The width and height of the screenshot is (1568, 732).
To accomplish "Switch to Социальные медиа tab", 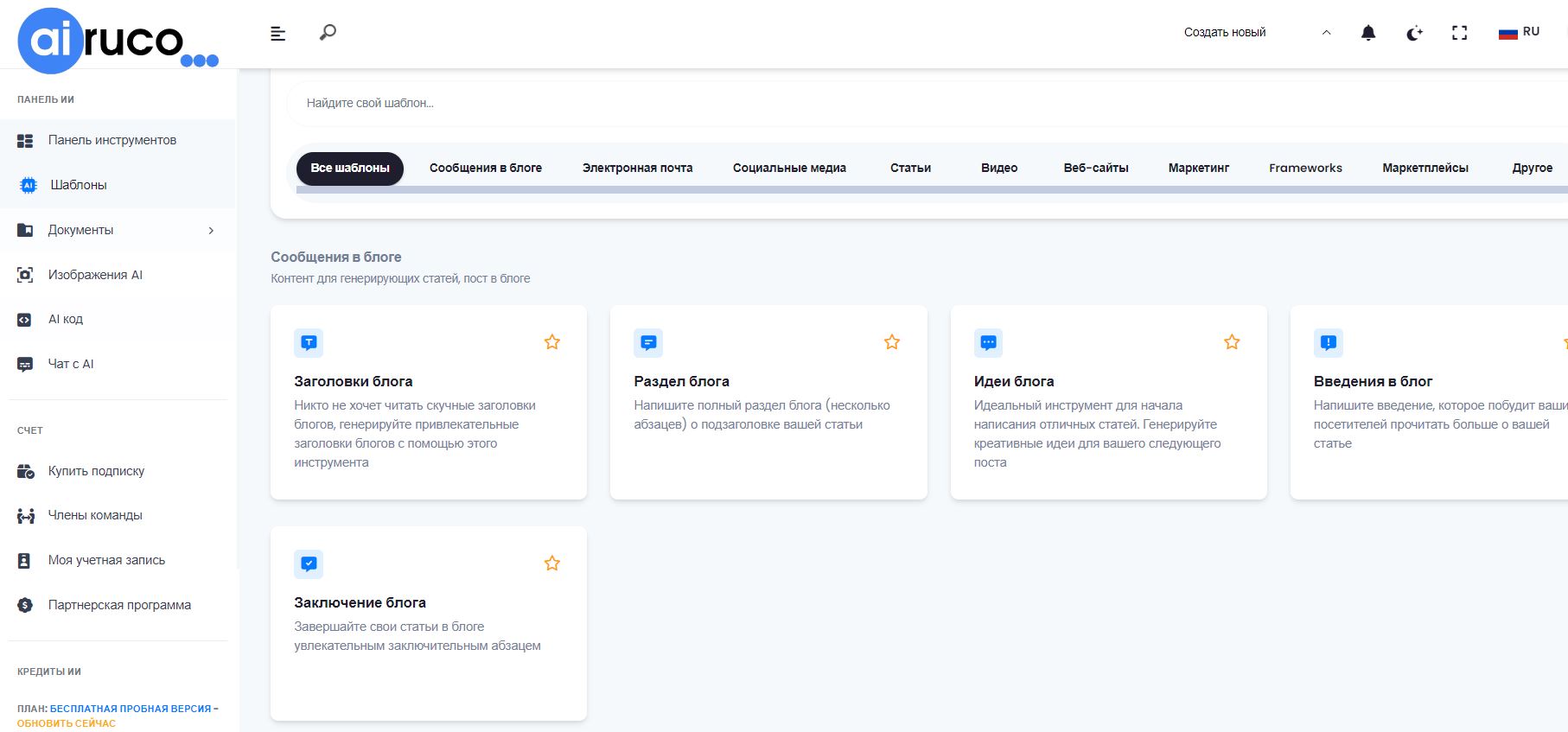I will [x=789, y=168].
